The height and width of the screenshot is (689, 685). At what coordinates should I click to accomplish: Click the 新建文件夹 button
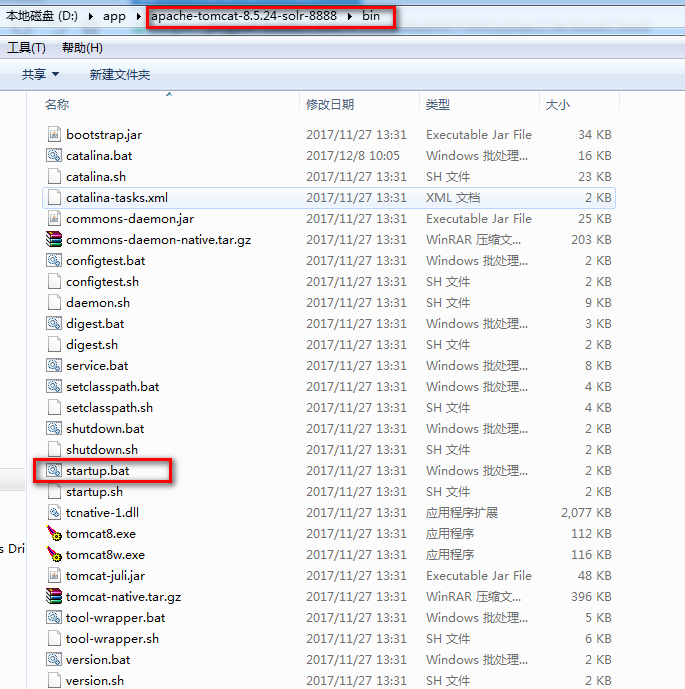click(x=120, y=74)
